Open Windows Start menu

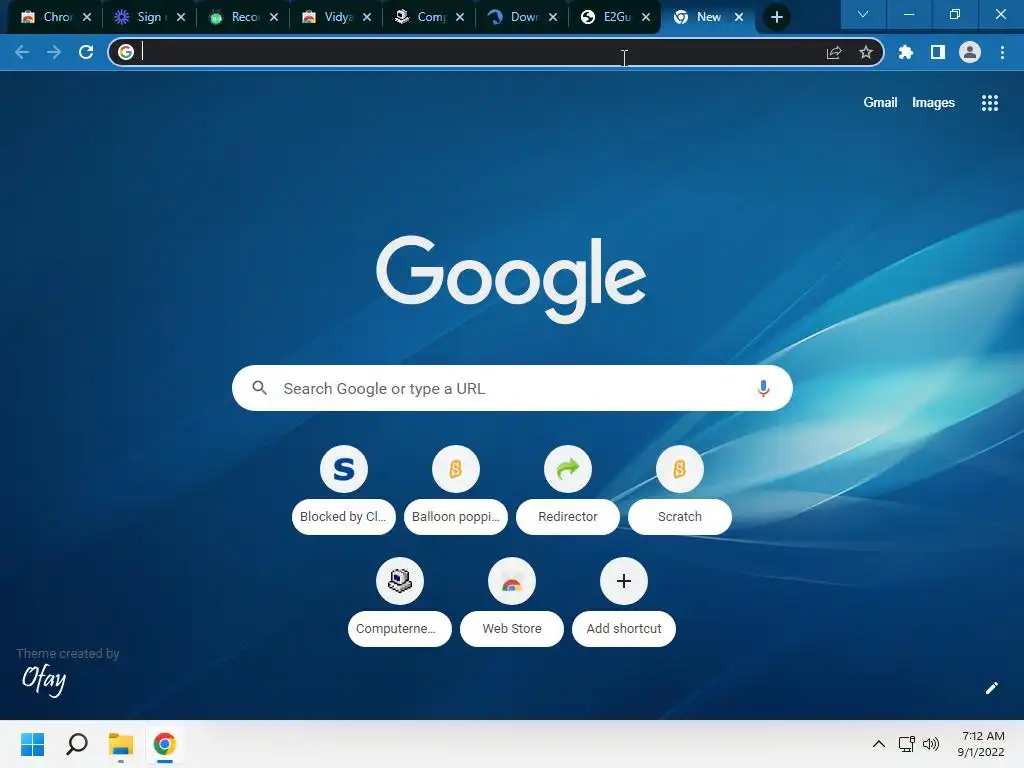(33, 744)
